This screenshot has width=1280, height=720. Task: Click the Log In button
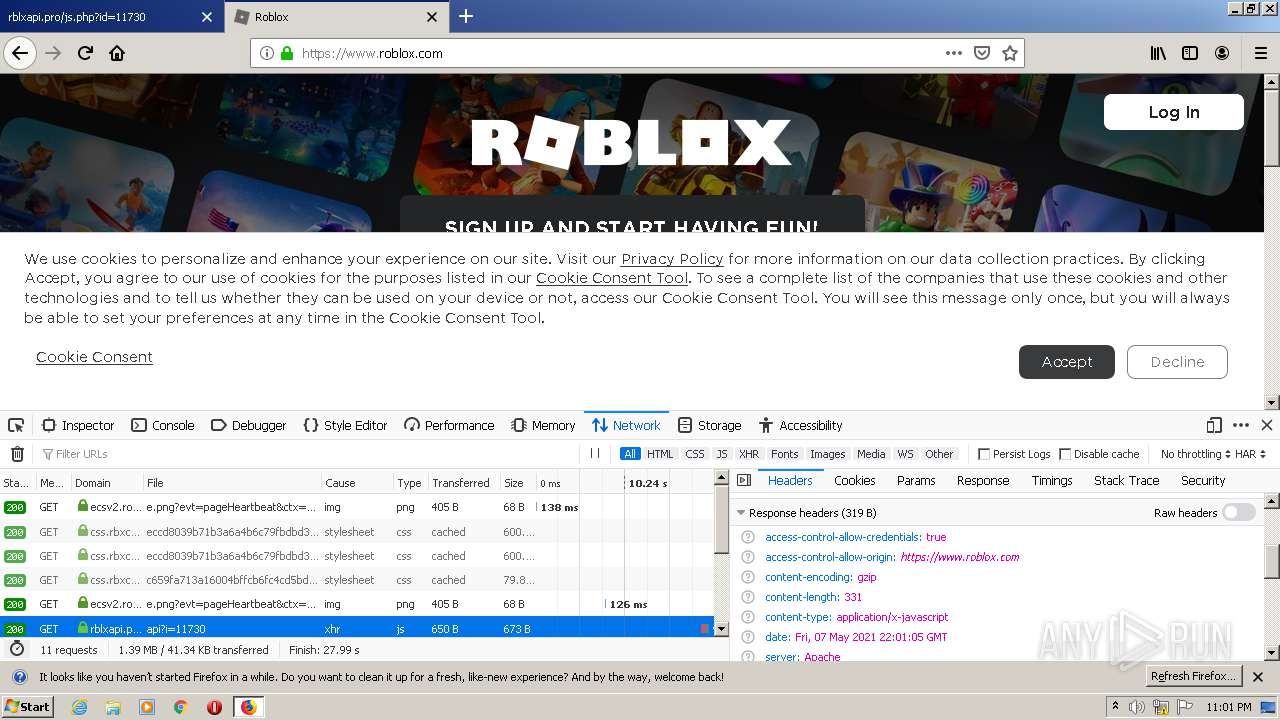pos(1174,112)
